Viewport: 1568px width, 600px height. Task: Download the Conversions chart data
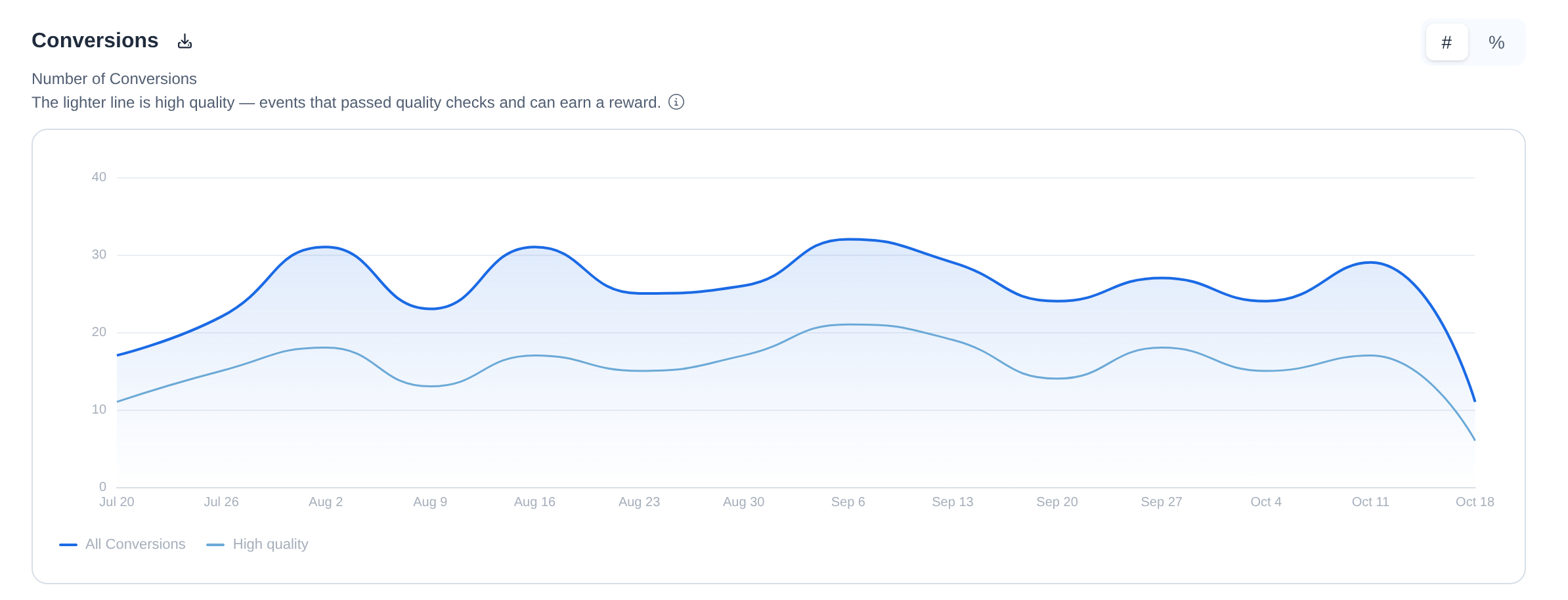click(x=185, y=41)
